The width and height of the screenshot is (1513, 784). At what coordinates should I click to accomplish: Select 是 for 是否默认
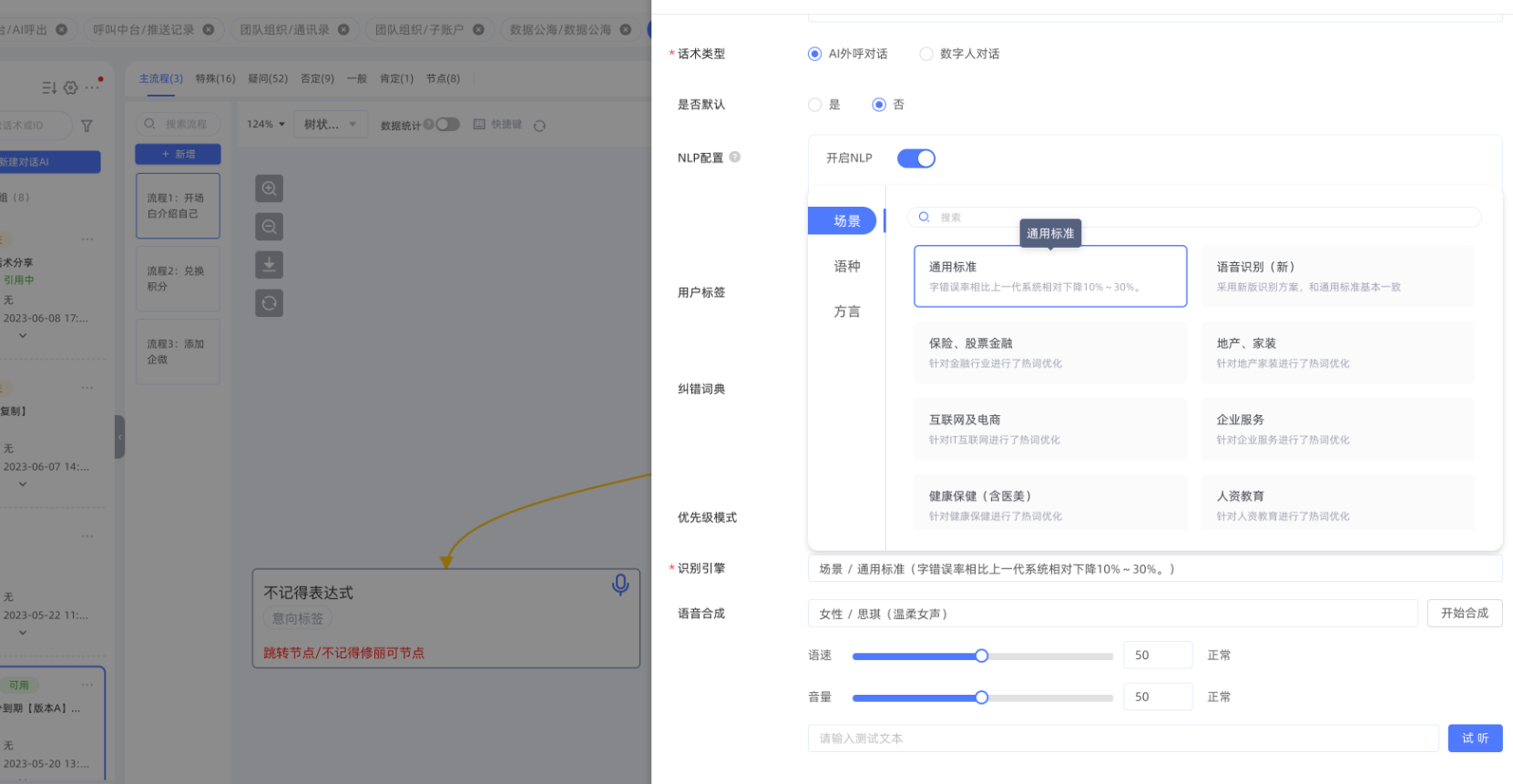click(x=815, y=105)
